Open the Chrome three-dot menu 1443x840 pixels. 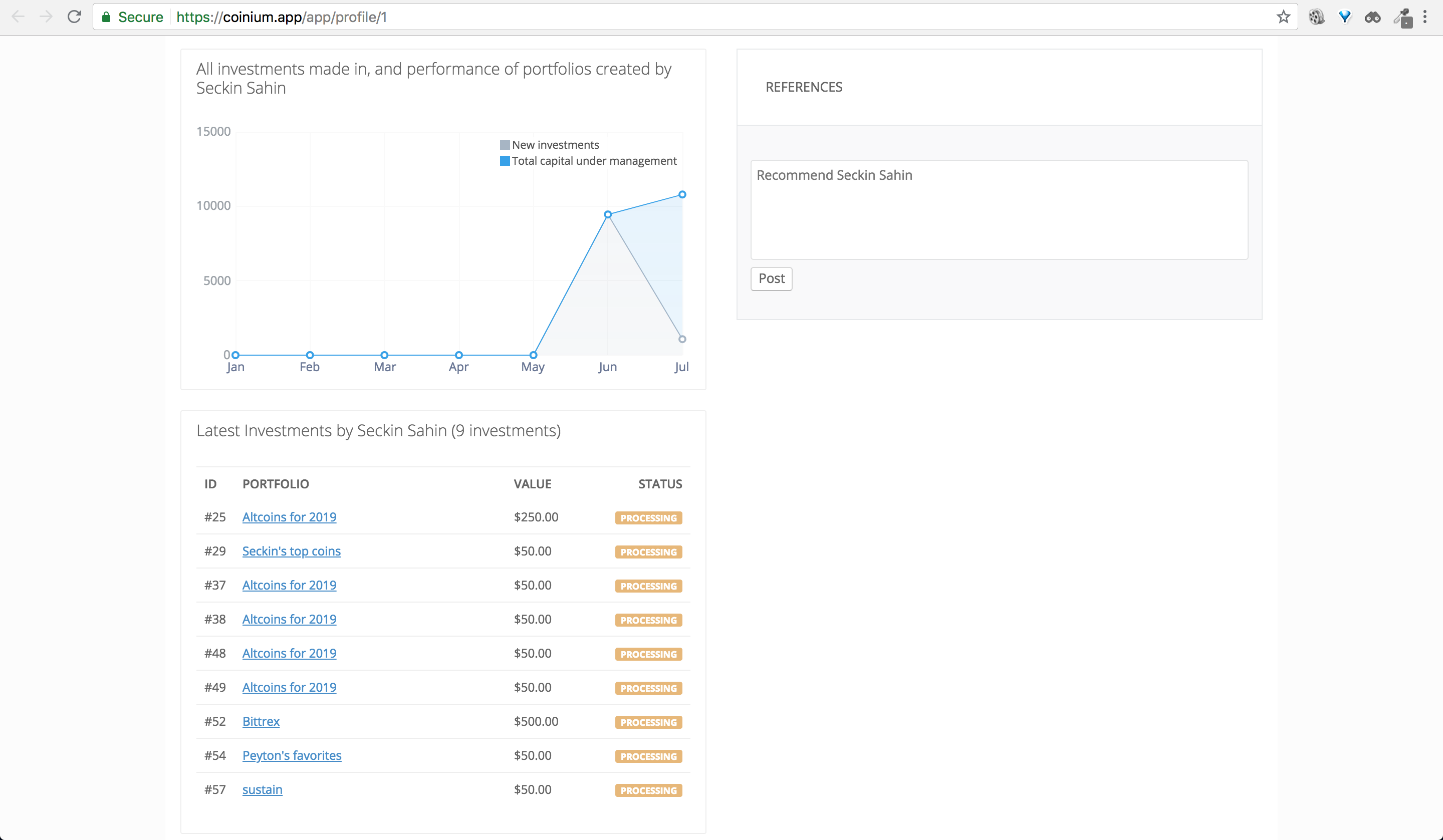[x=1425, y=17]
